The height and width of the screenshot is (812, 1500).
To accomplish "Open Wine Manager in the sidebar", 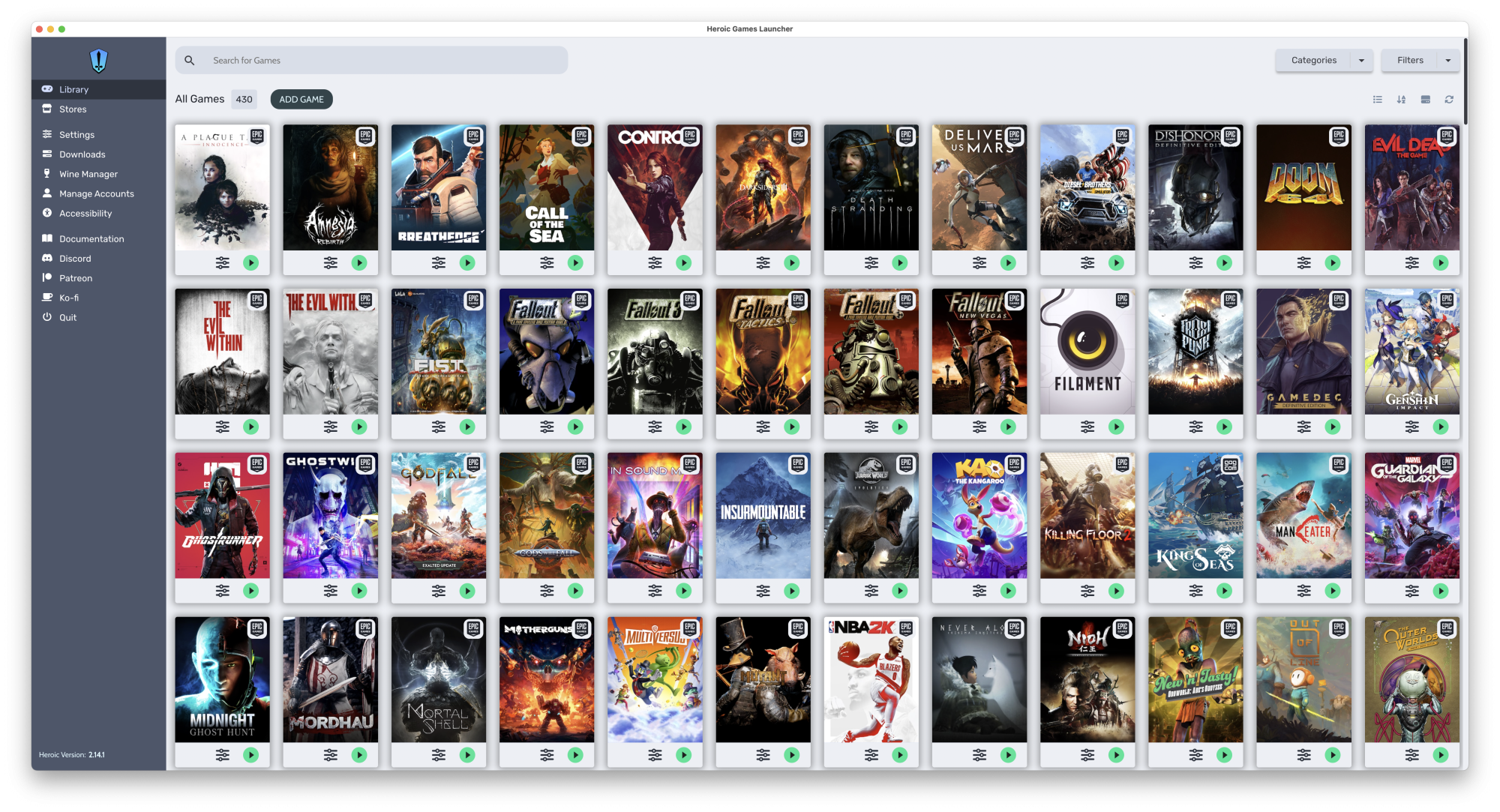I will [x=88, y=174].
